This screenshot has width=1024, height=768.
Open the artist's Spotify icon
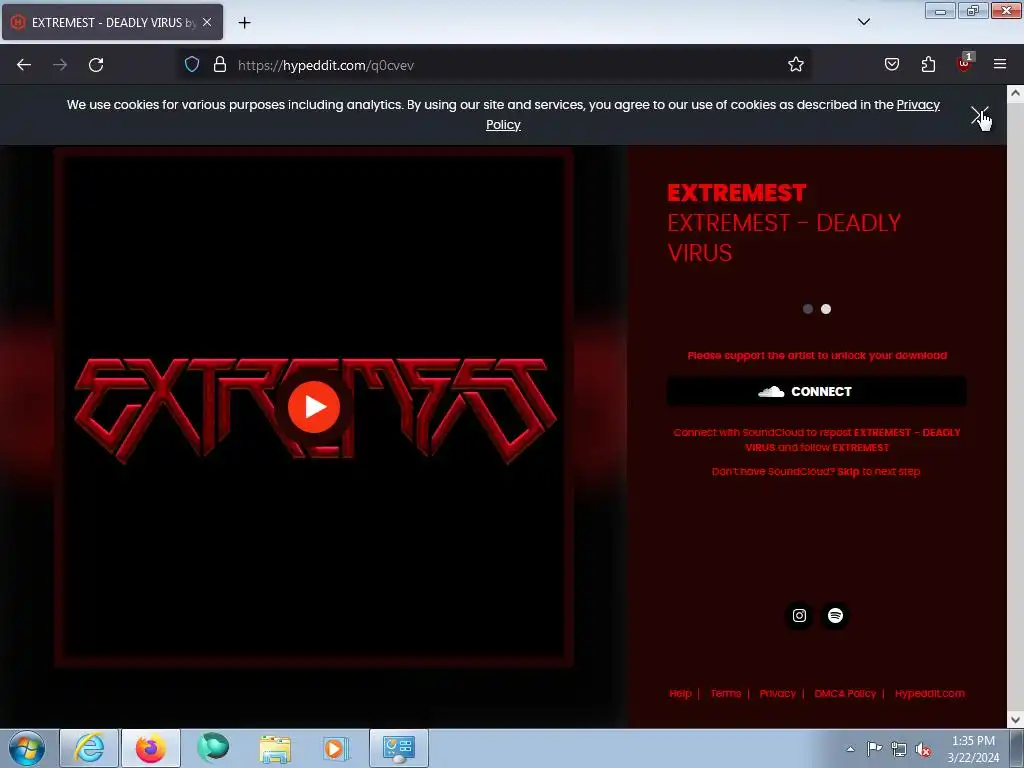click(x=835, y=615)
